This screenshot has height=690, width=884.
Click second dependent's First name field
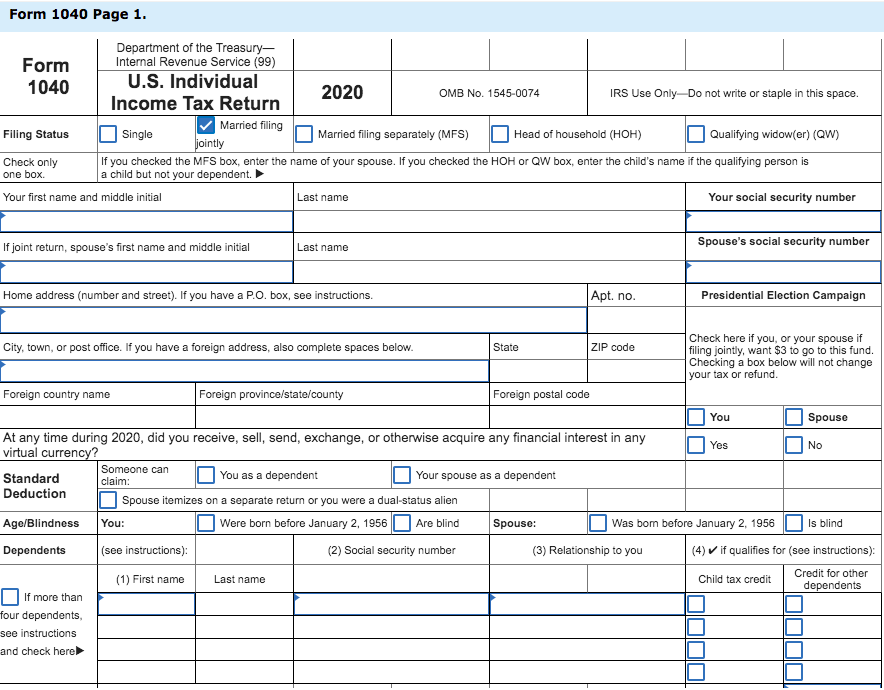click(x=147, y=627)
